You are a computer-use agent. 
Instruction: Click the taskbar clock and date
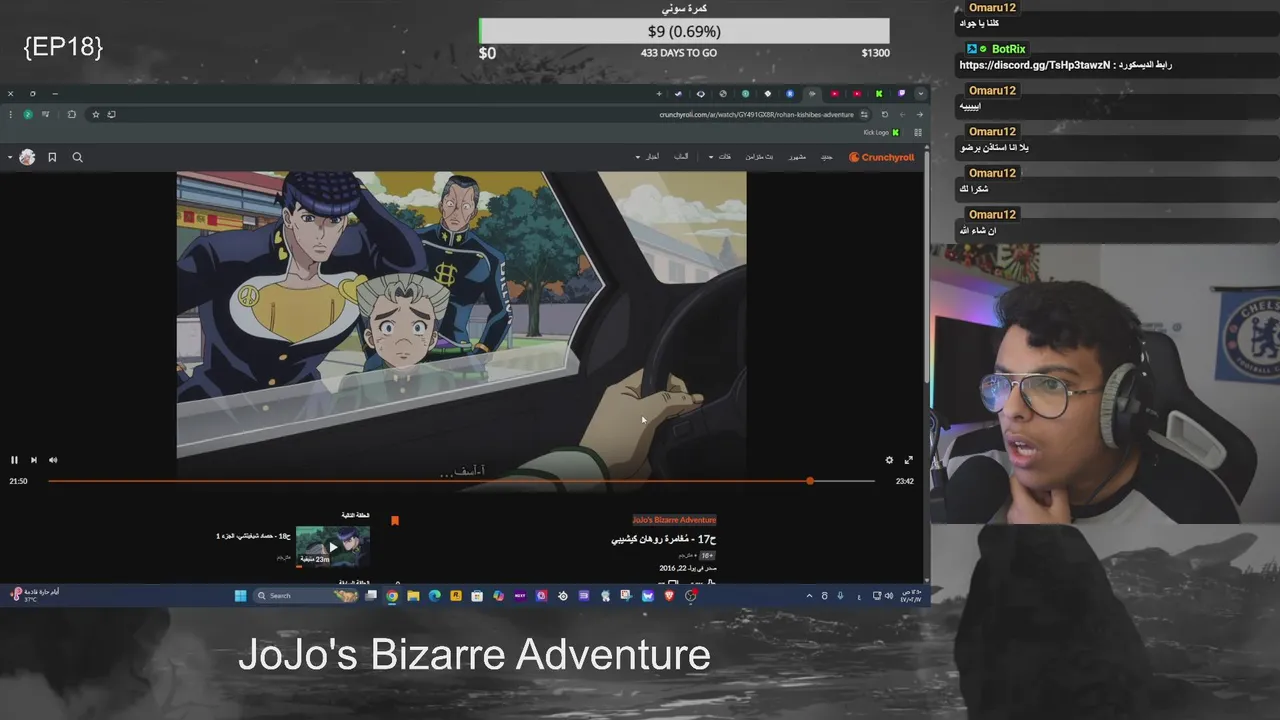click(x=911, y=595)
